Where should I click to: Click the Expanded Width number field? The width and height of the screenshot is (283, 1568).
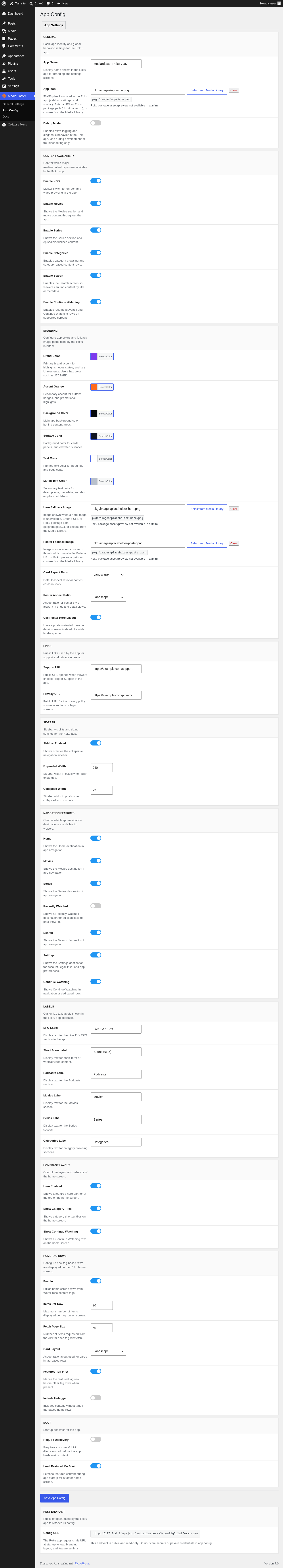coord(102,768)
